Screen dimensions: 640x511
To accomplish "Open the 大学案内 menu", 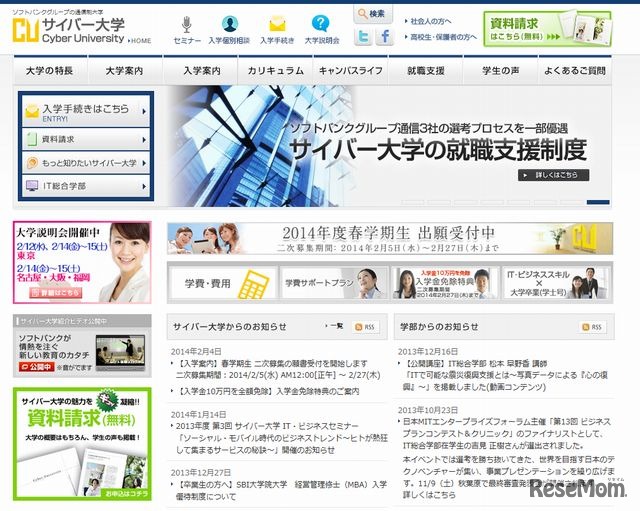I will click(124, 71).
